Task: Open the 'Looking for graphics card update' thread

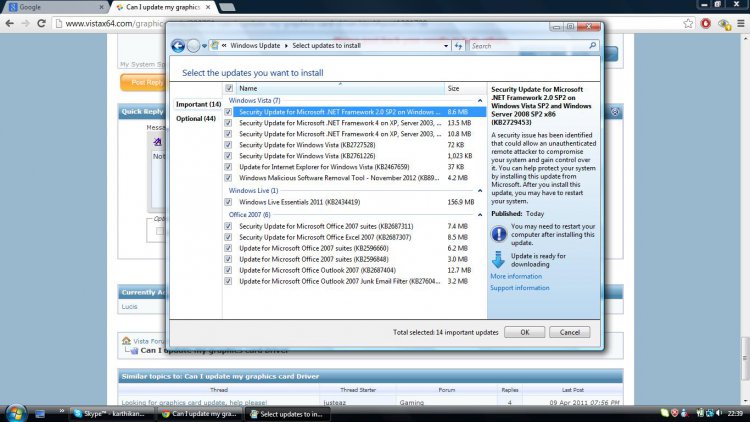Action: click(x=194, y=403)
